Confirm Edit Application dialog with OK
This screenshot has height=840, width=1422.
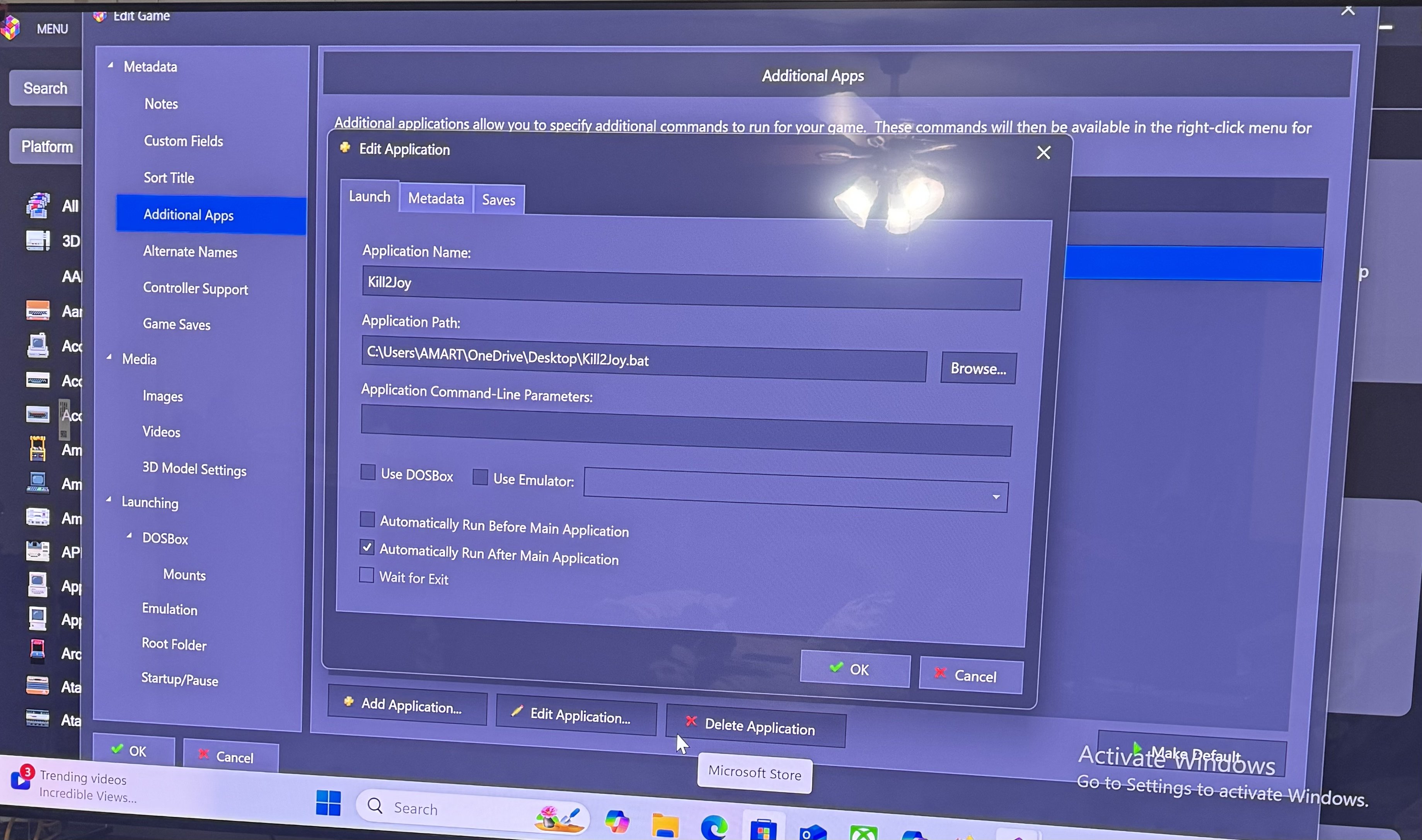pos(855,669)
